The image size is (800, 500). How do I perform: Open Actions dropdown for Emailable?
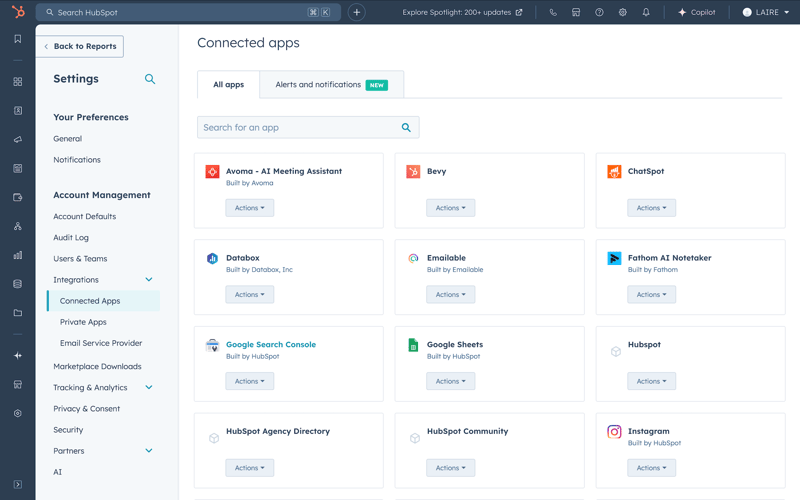click(x=451, y=294)
